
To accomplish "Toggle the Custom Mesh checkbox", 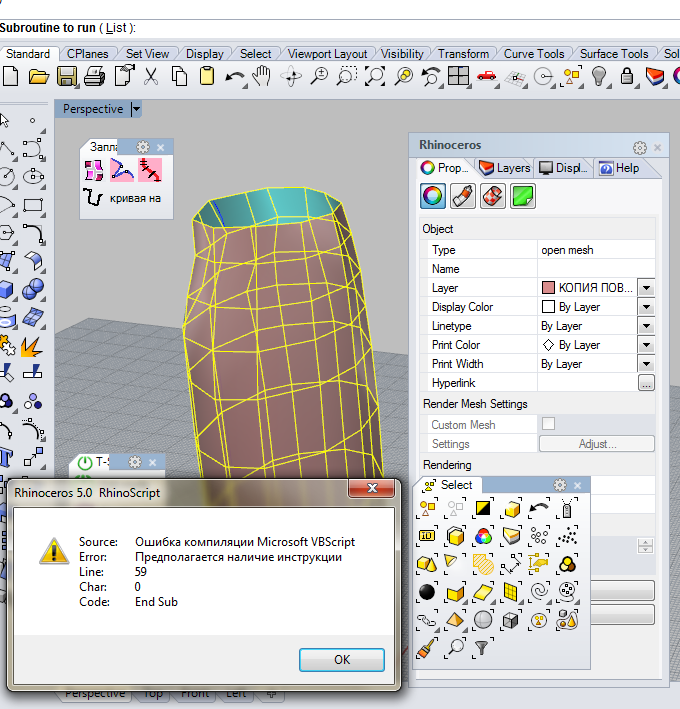I will tap(548, 425).
